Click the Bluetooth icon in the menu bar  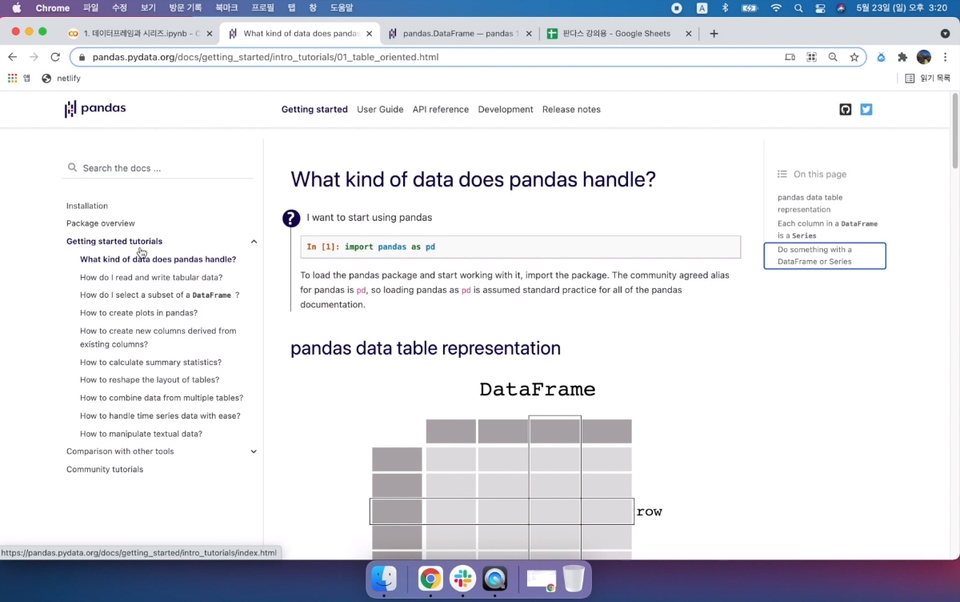[726, 8]
